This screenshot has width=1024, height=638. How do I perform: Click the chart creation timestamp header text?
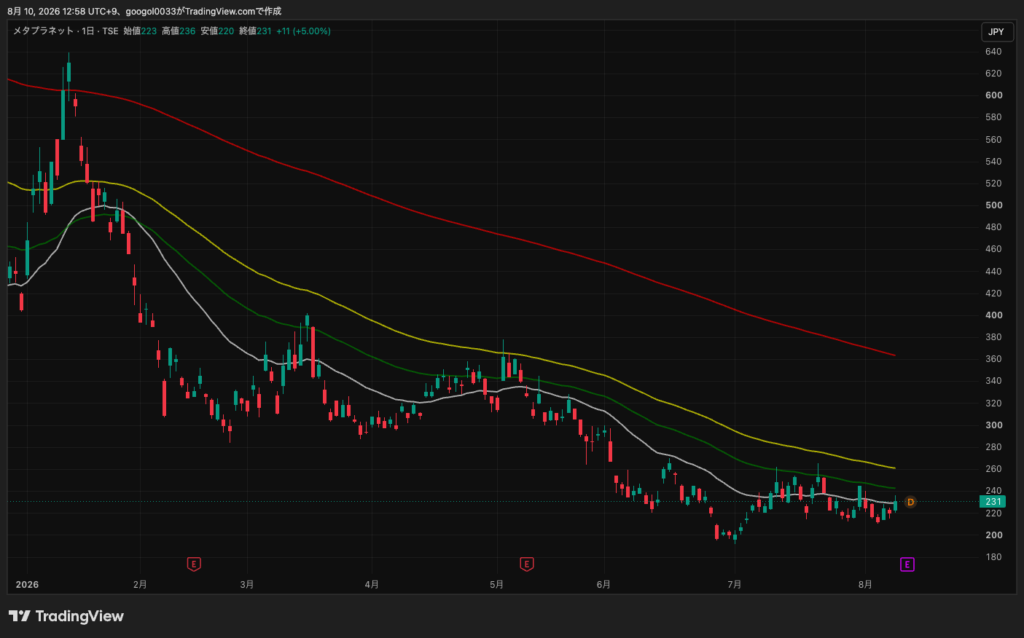click(144, 11)
